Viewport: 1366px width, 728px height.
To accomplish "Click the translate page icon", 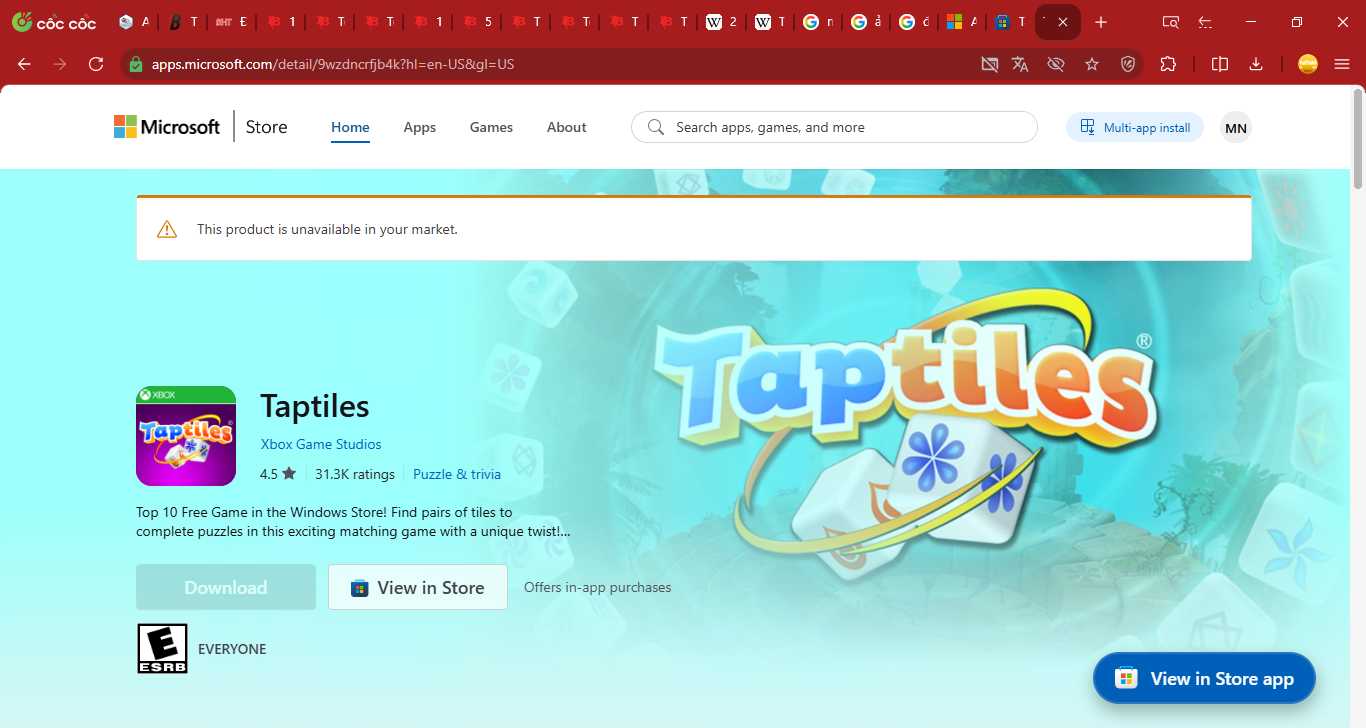I will tap(1021, 63).
